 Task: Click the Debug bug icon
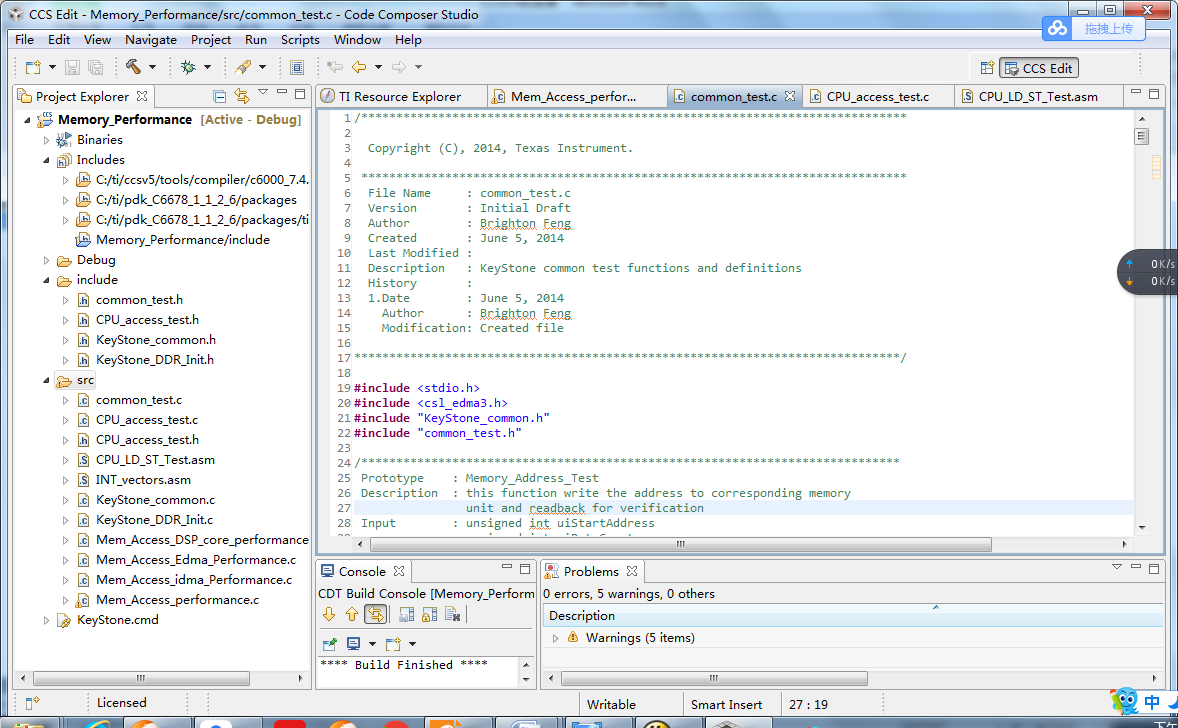(188, 68)
